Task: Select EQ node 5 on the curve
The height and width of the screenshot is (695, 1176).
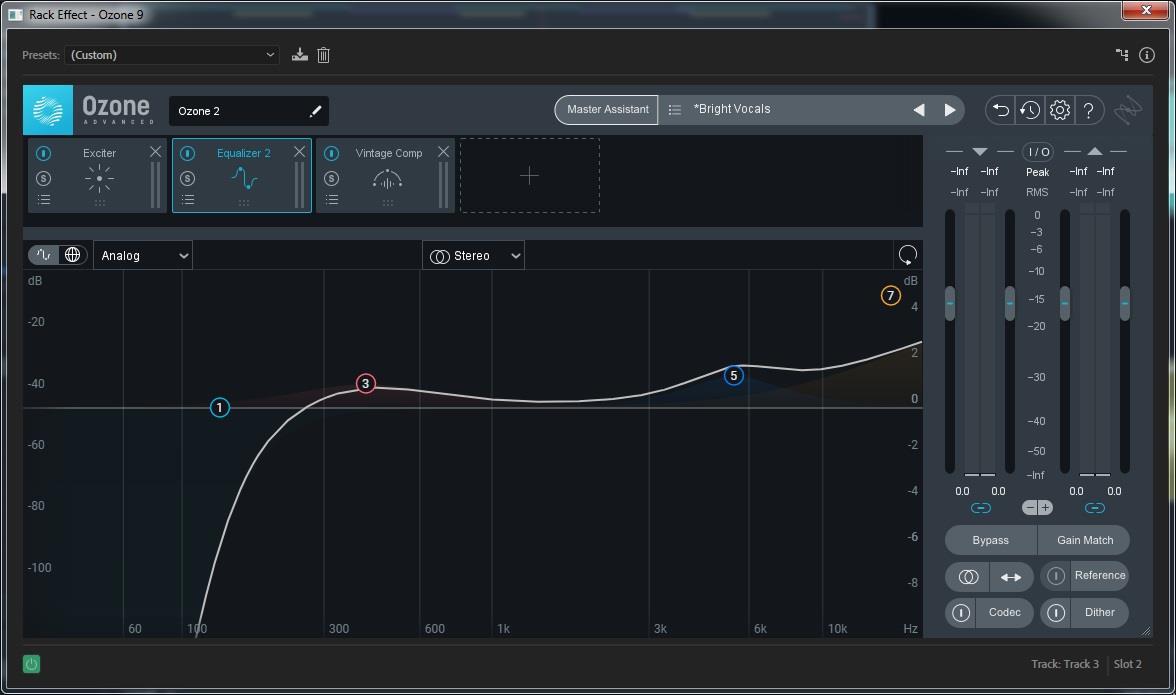Action: (734, 376)
